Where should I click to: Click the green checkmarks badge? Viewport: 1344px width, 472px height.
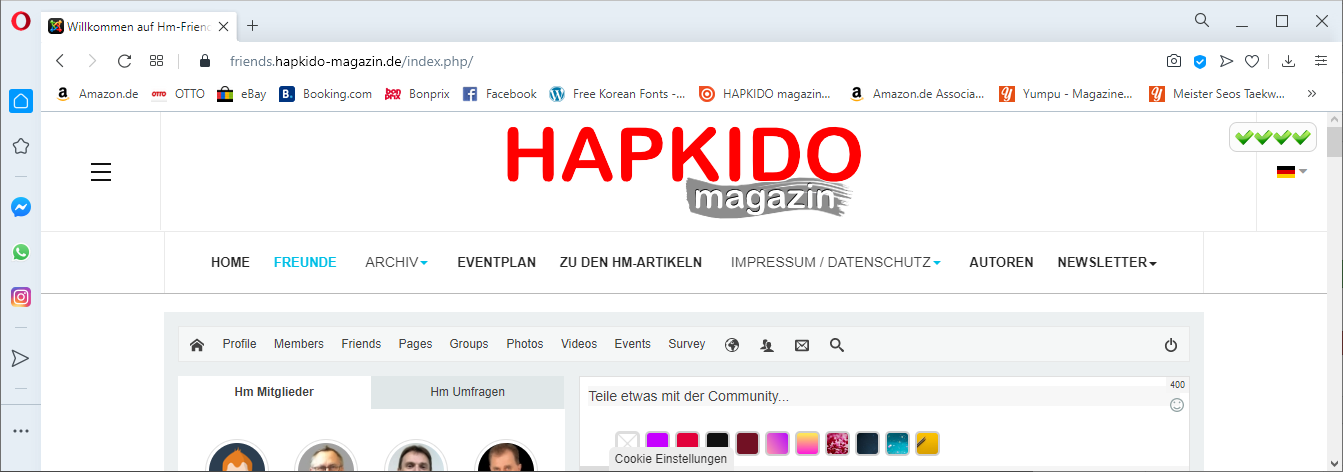(1272, 137)
